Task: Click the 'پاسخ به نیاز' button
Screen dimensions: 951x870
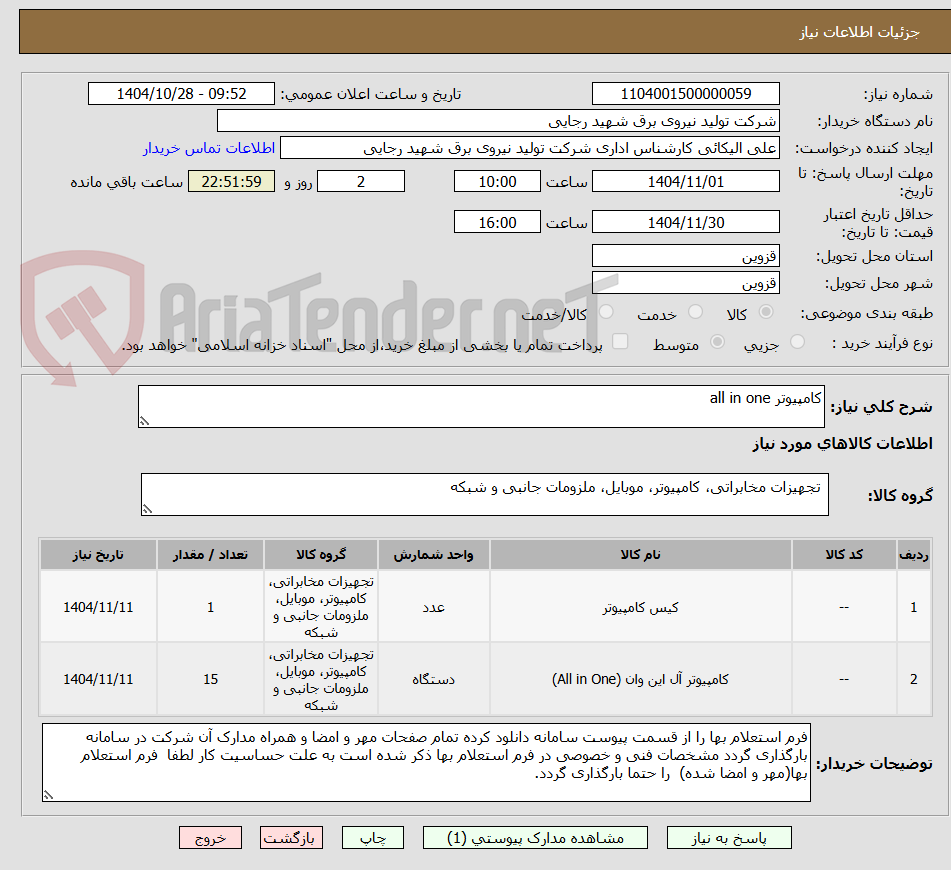Action: point(728,838)
